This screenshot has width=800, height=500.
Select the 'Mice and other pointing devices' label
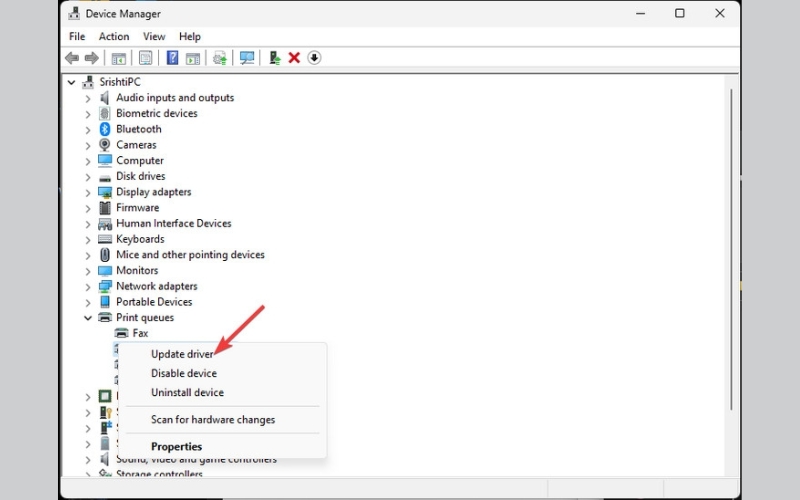click(x=190, y=255)
